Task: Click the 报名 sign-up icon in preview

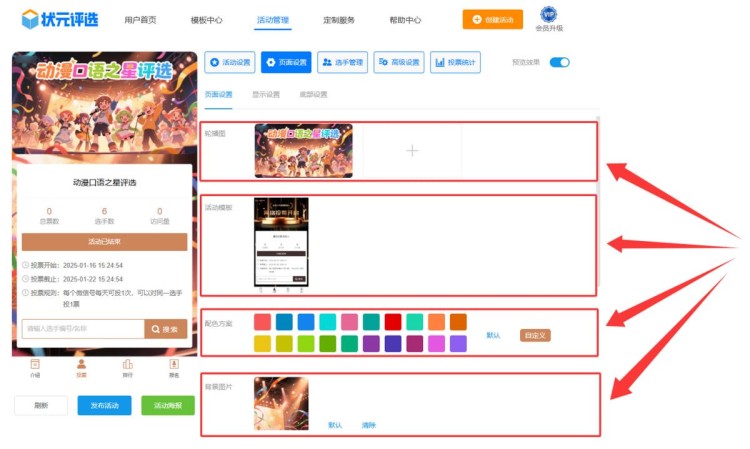Action: (x=173, y=368)
